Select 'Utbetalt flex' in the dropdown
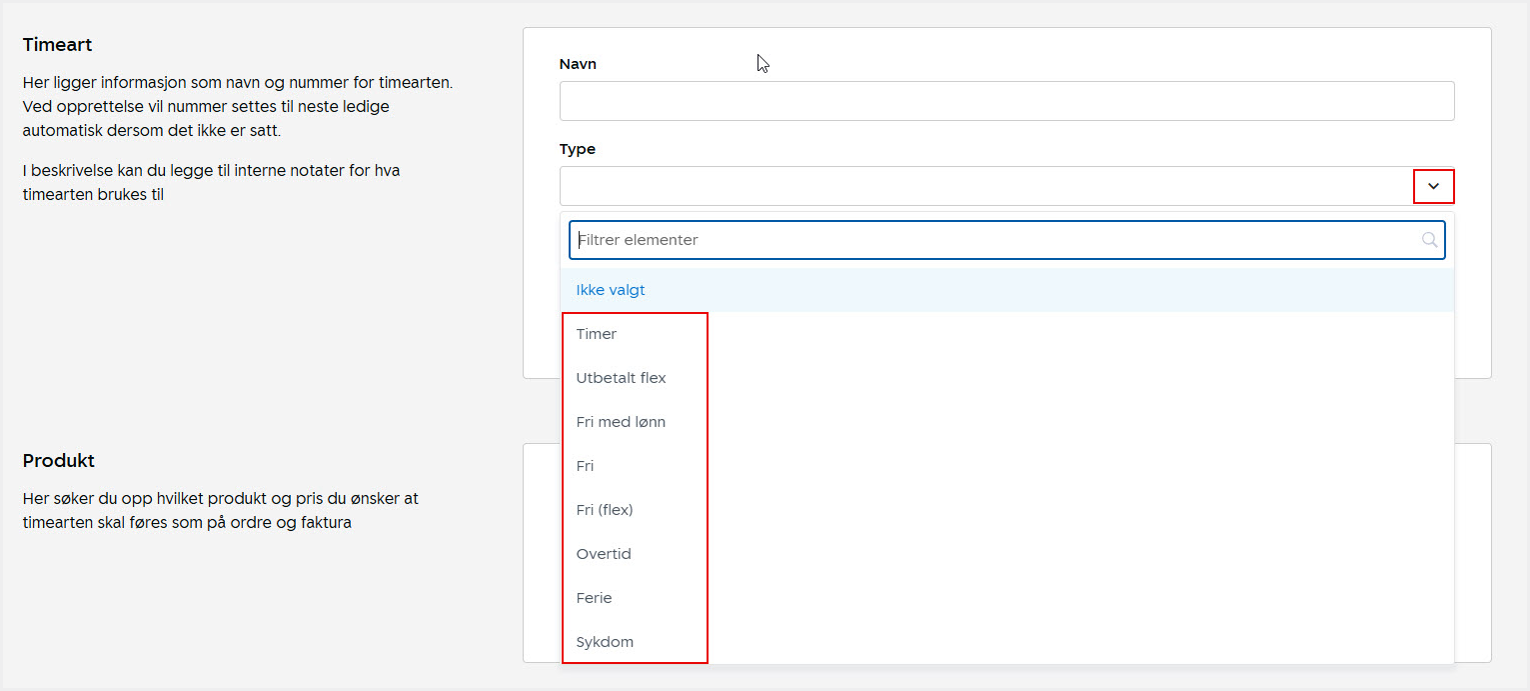 pos(621,378)
